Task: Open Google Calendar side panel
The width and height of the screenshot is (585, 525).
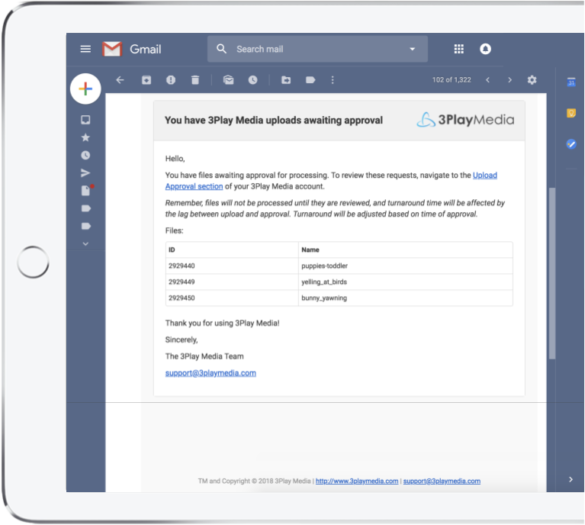Action: tap(571, 81)
